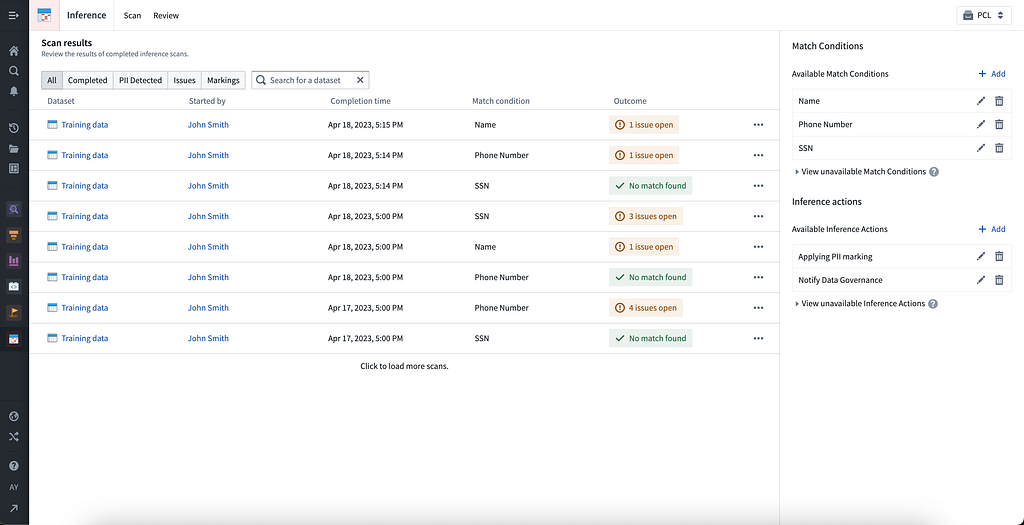Open more options for the 5:15 PM scan
The width and height of the screenshot is (1024, 525).
pyautogui.click(x=758, y=125)
